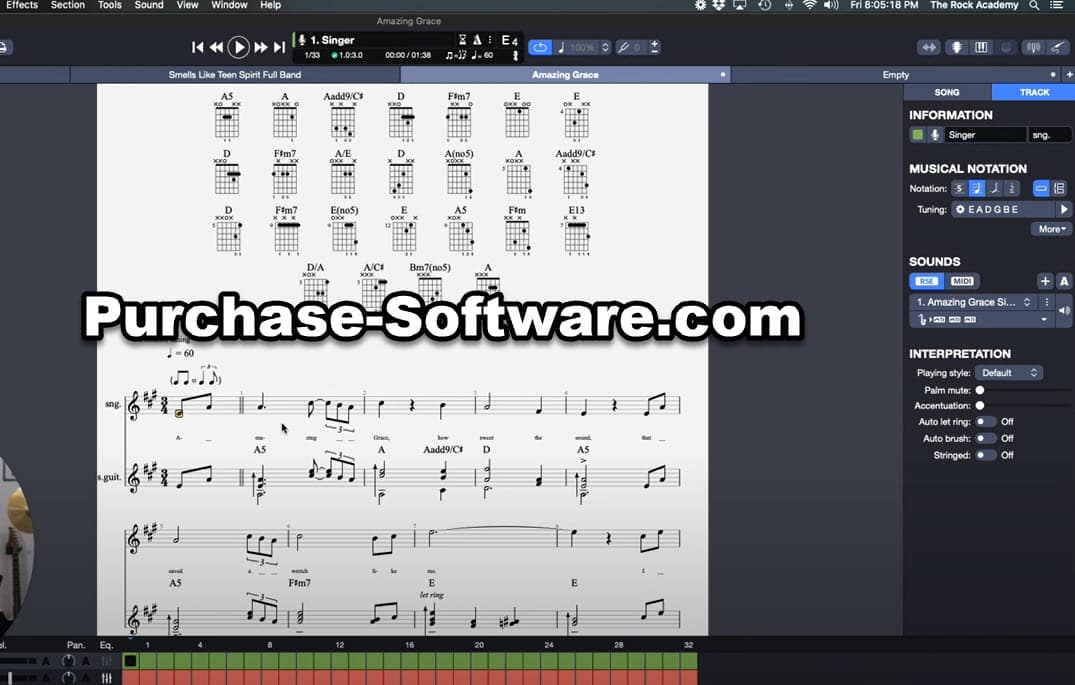The width and height of the screenshot is (1075, 685).
Task: Open the Tools menu
Action: [x=109, y=5]
